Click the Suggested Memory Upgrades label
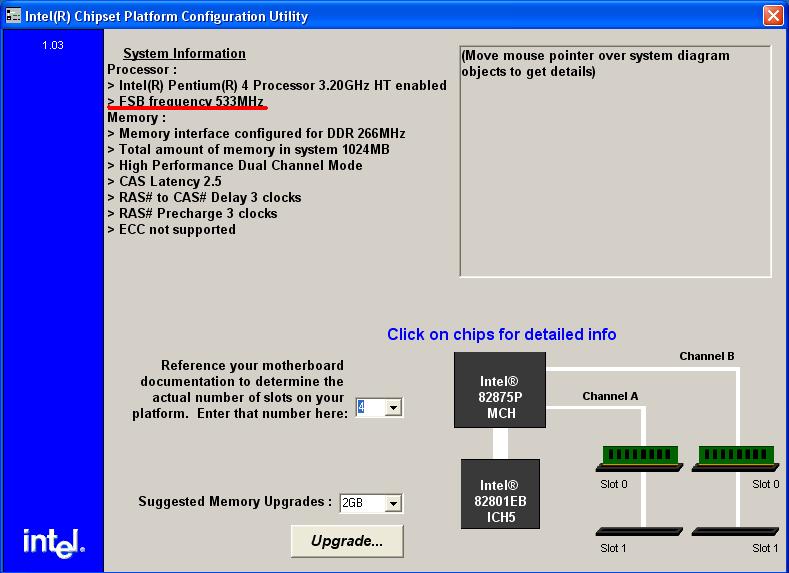The height and width of the screenshot is (573, 789). (235, 502)
